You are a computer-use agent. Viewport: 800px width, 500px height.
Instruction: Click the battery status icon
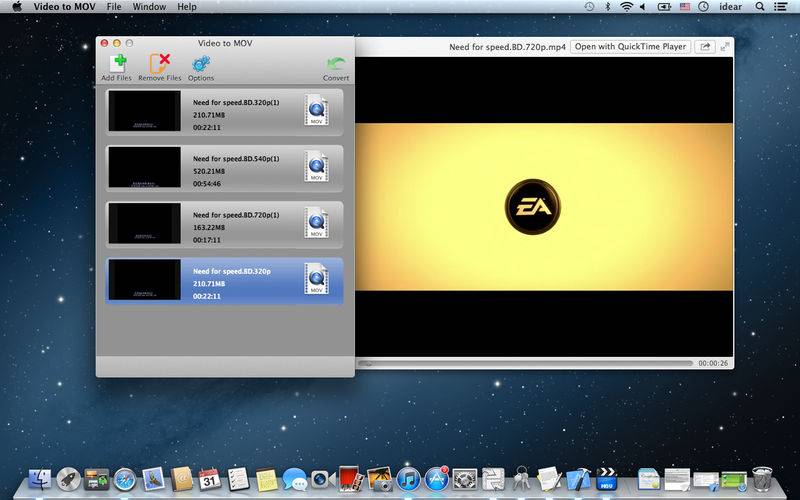point(664,7)
